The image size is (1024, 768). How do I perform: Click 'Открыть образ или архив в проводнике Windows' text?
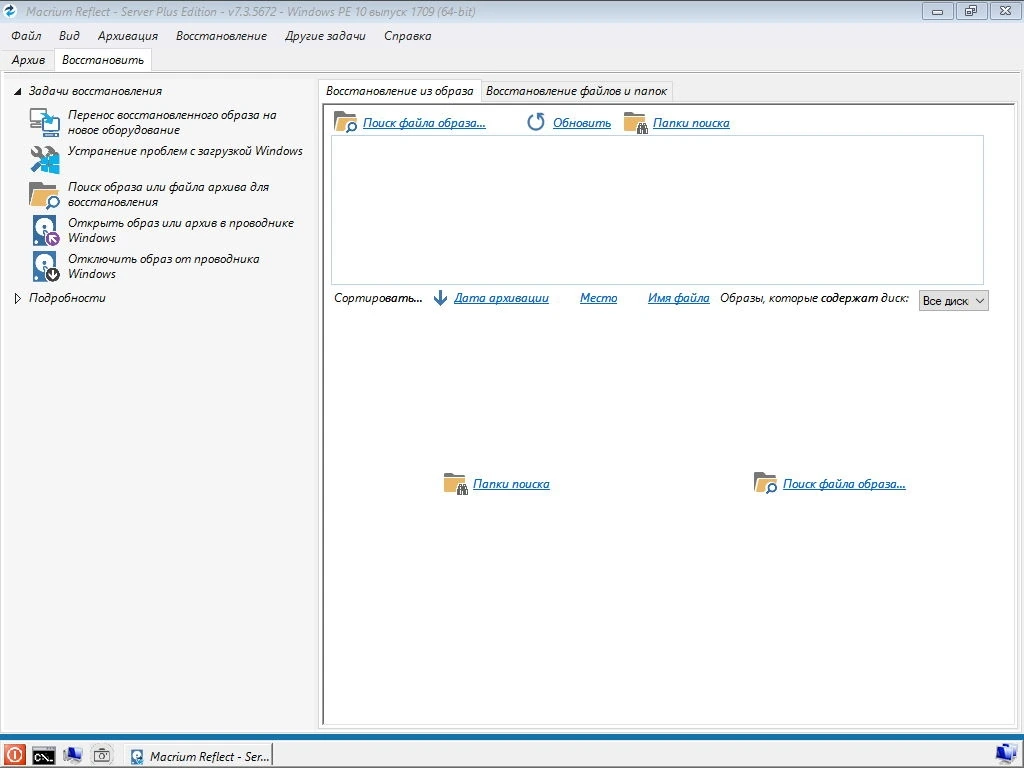pyautogui.click(x=180, y=231)
